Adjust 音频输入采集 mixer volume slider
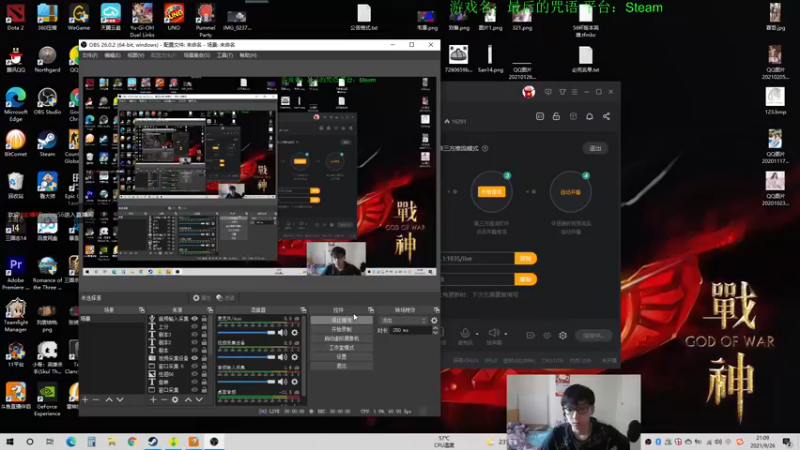 247,382
